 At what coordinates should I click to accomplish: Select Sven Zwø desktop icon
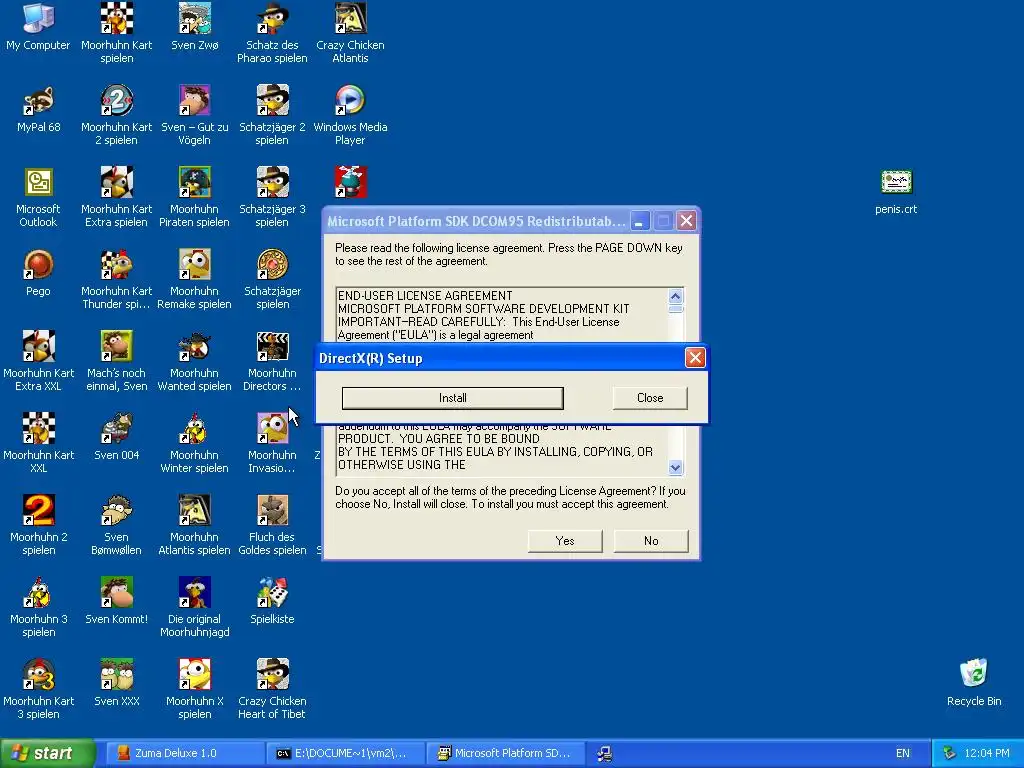[x=195, y=26]
